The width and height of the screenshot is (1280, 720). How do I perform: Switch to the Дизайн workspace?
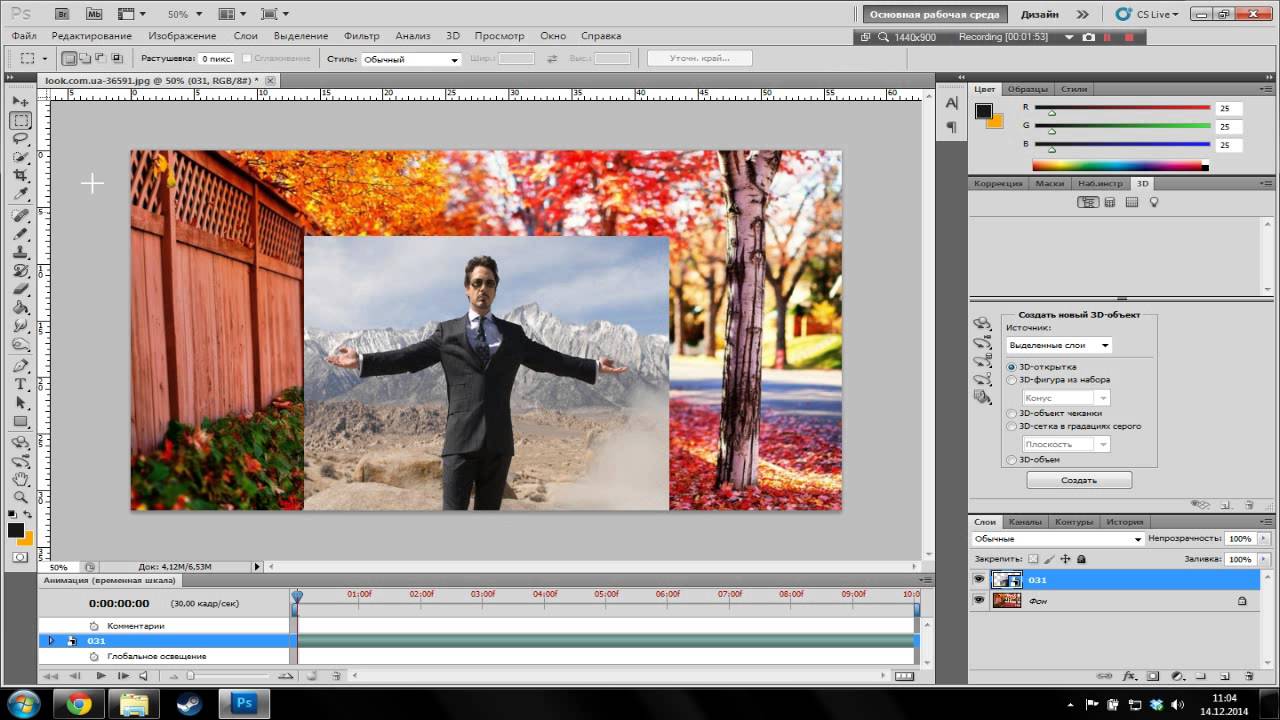1040,15
